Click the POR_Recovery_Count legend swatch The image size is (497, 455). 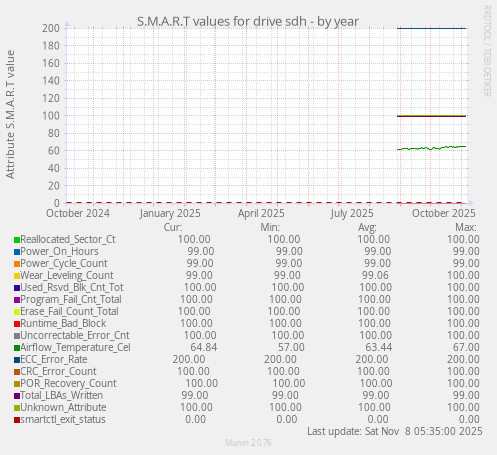pos(17,384)
